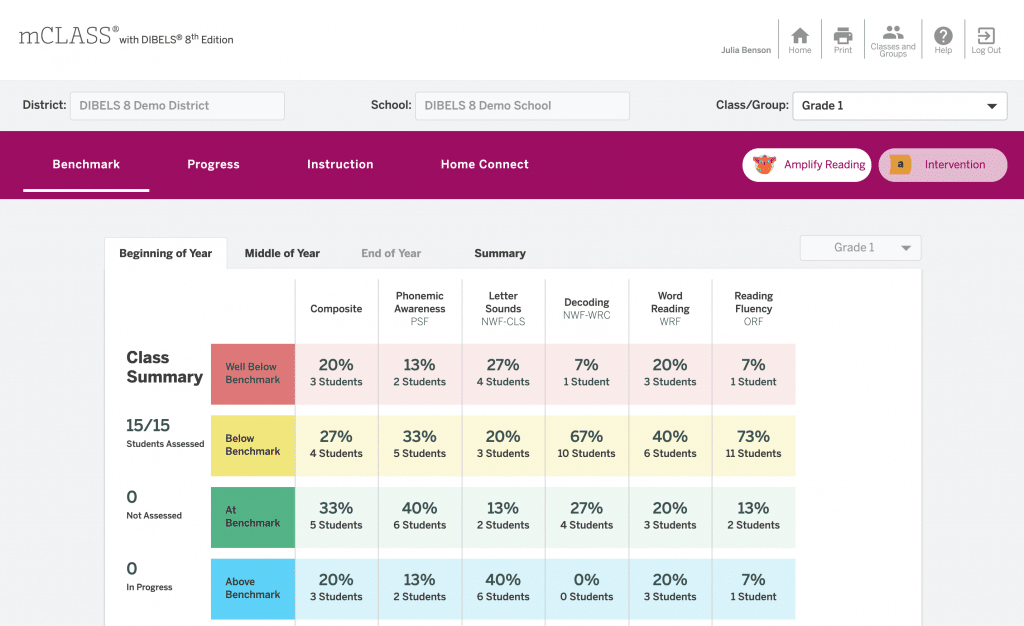The height and width of the screenshot is (626, 1024).
Task: Expand the Class/Group Grade 1 dropdown
Action: (900, 106)
